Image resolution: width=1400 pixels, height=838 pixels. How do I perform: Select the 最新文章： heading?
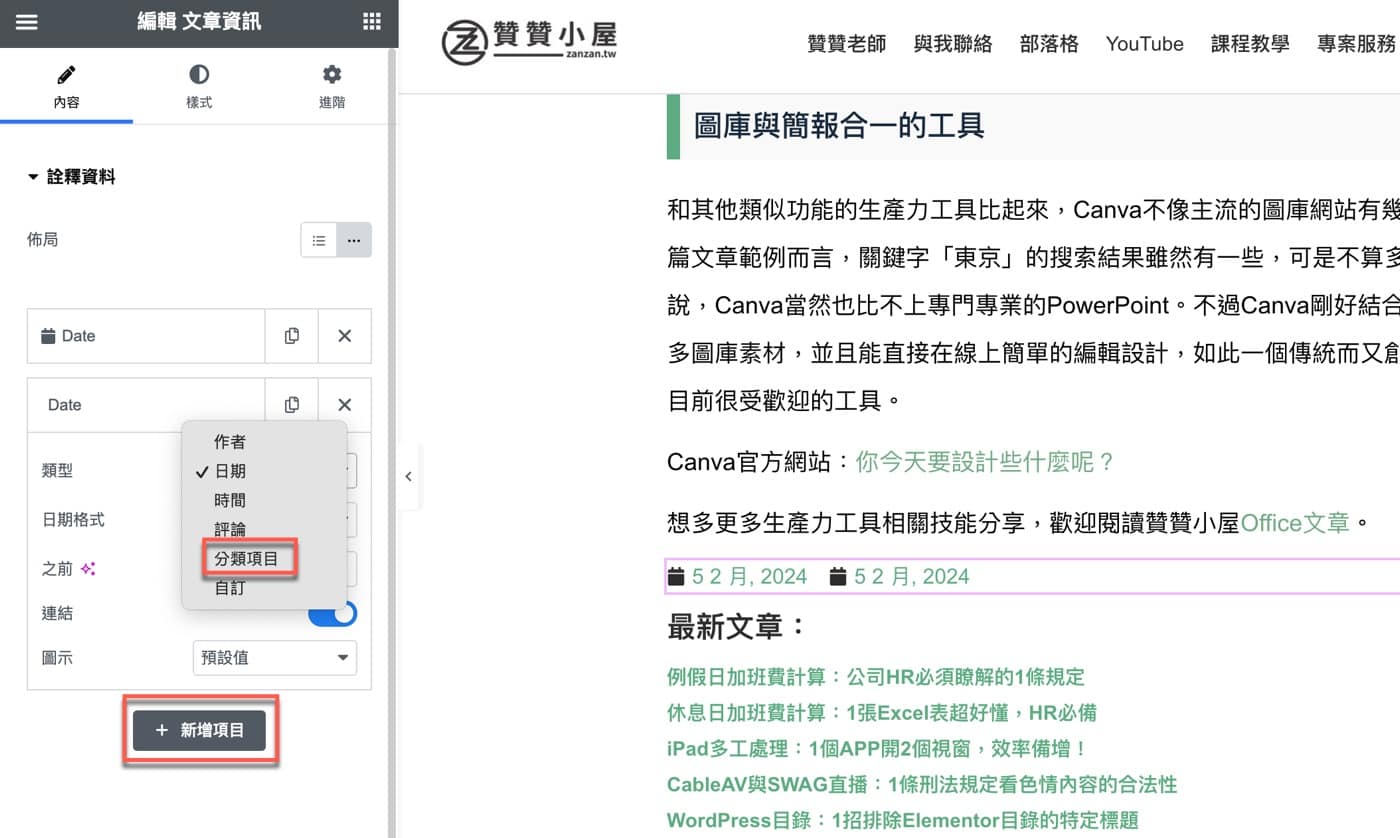737,628
